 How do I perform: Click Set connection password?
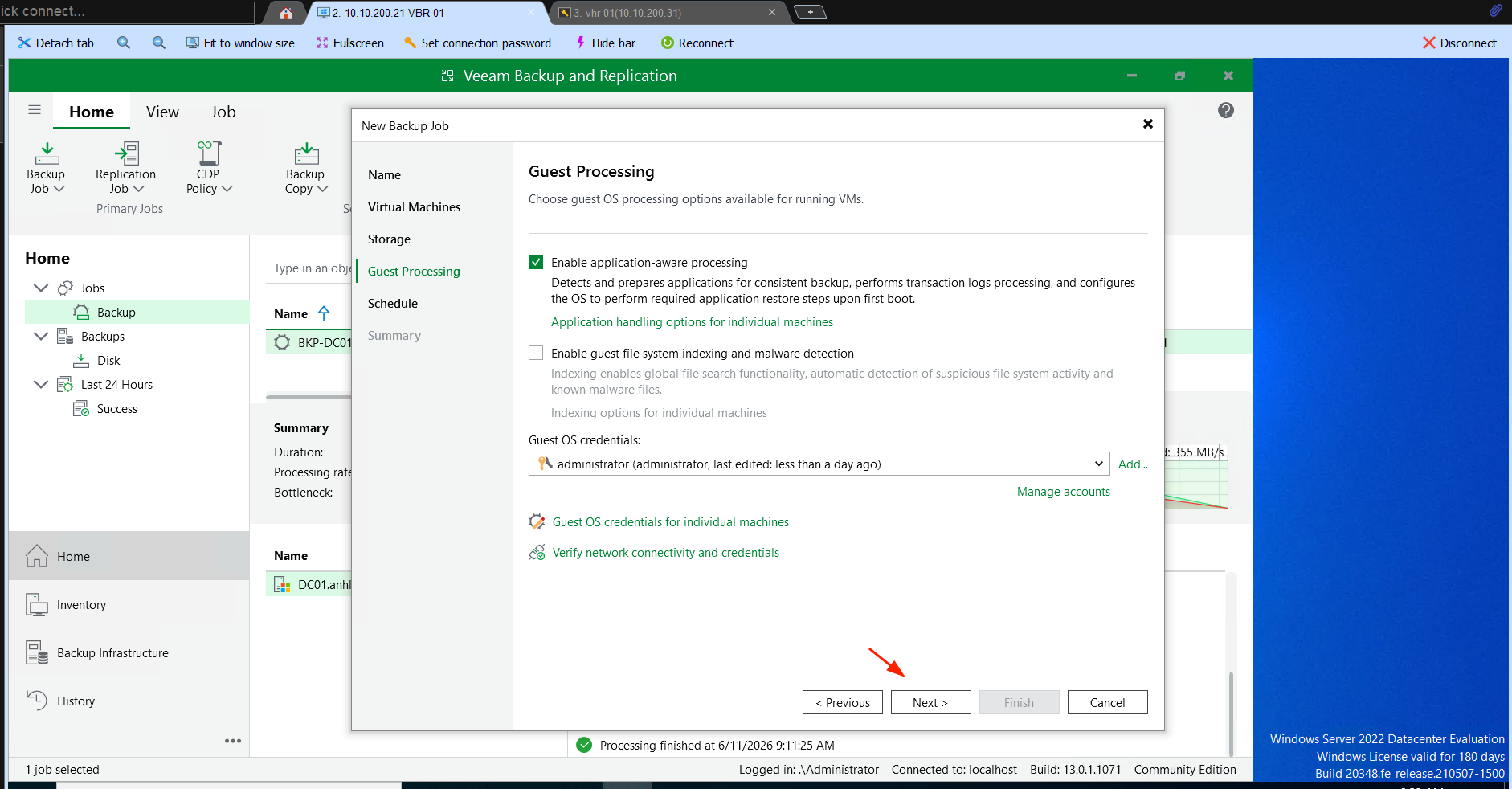click(x=477, y=43)
